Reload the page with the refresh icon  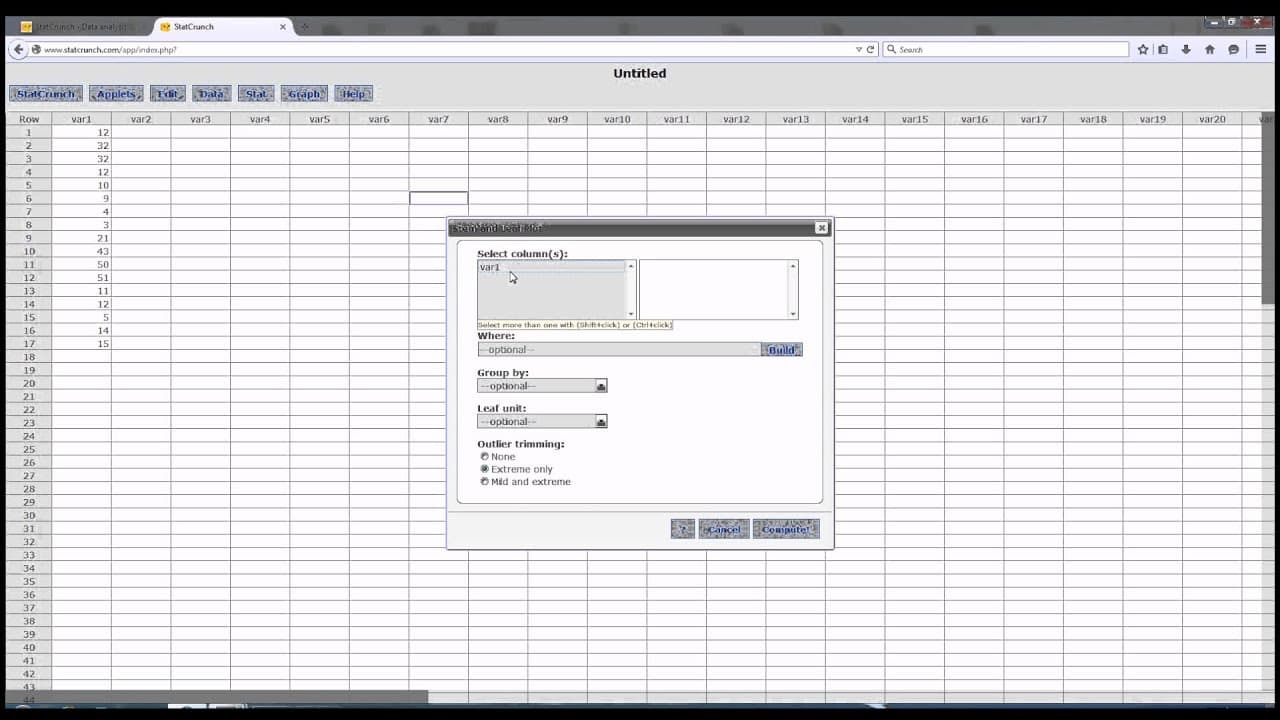(871, 49)
